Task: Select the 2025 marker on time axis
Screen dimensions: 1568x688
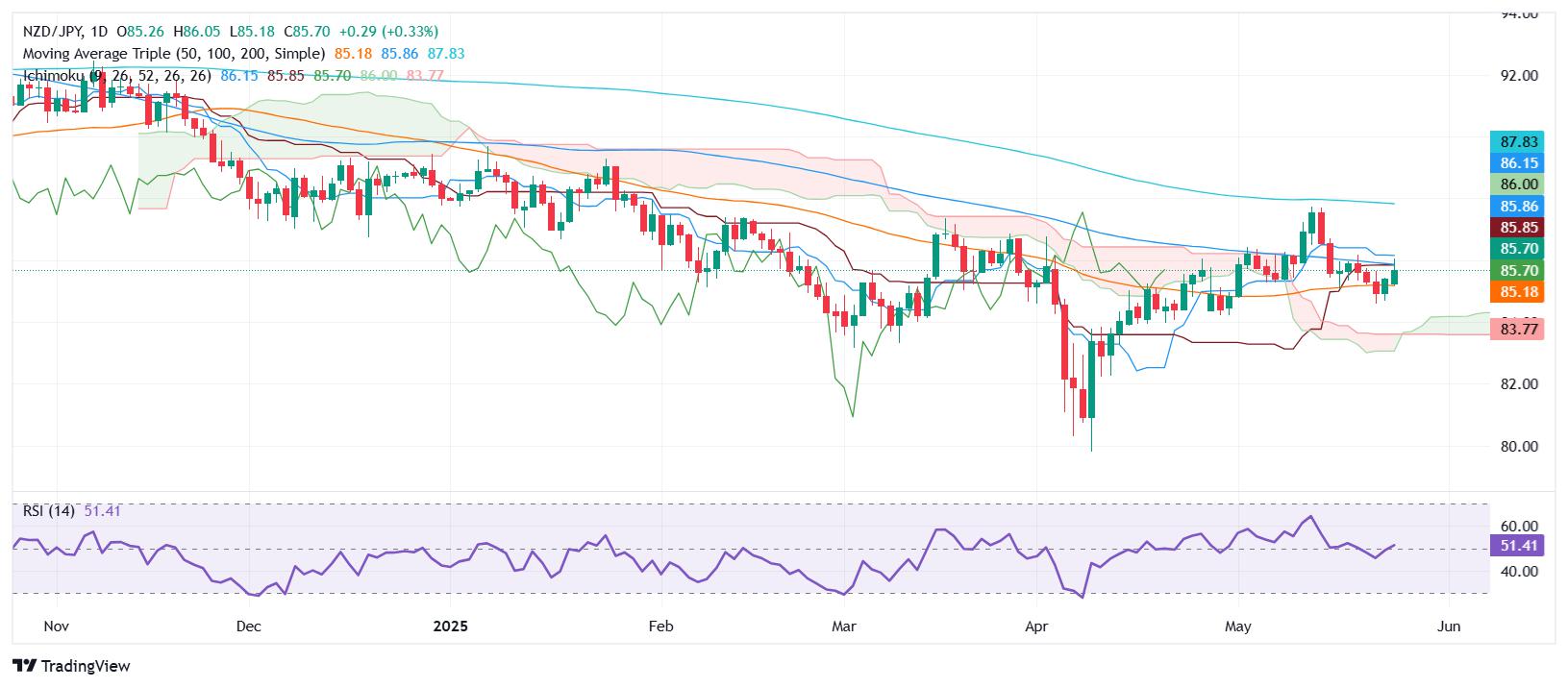Action: coord(450,627)
